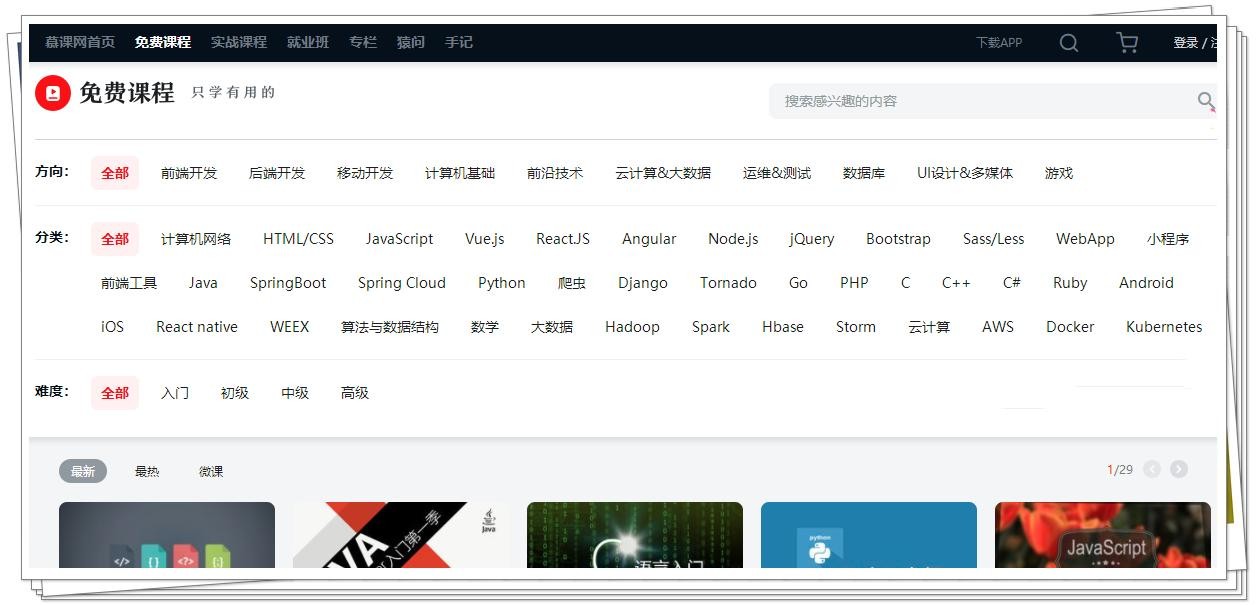
Task: Open 就业班 in top navigation
Action: point(308,42)
